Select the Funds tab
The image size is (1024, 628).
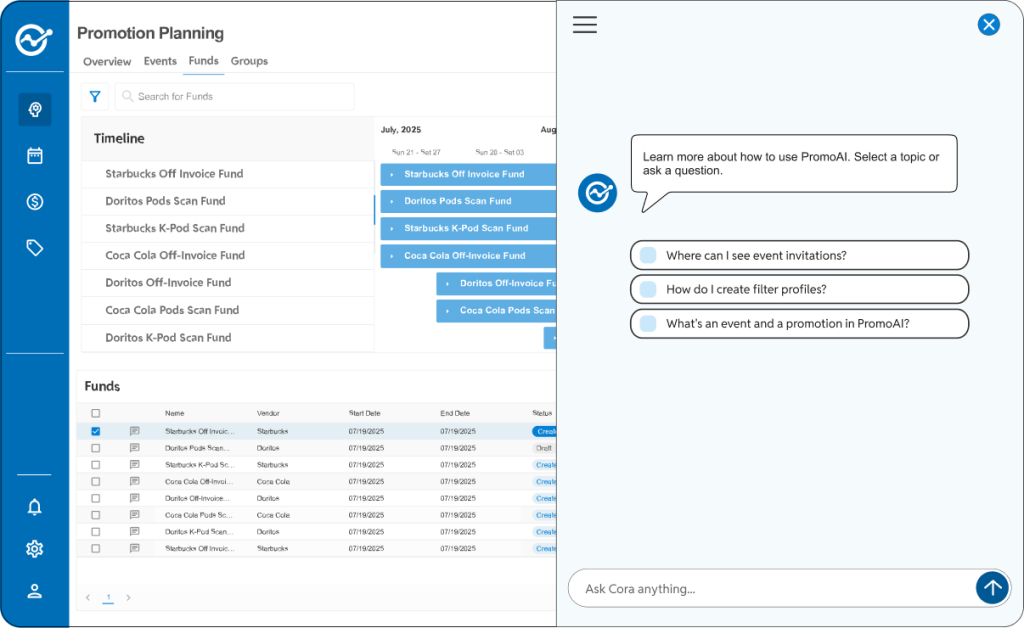coord(204,61)
